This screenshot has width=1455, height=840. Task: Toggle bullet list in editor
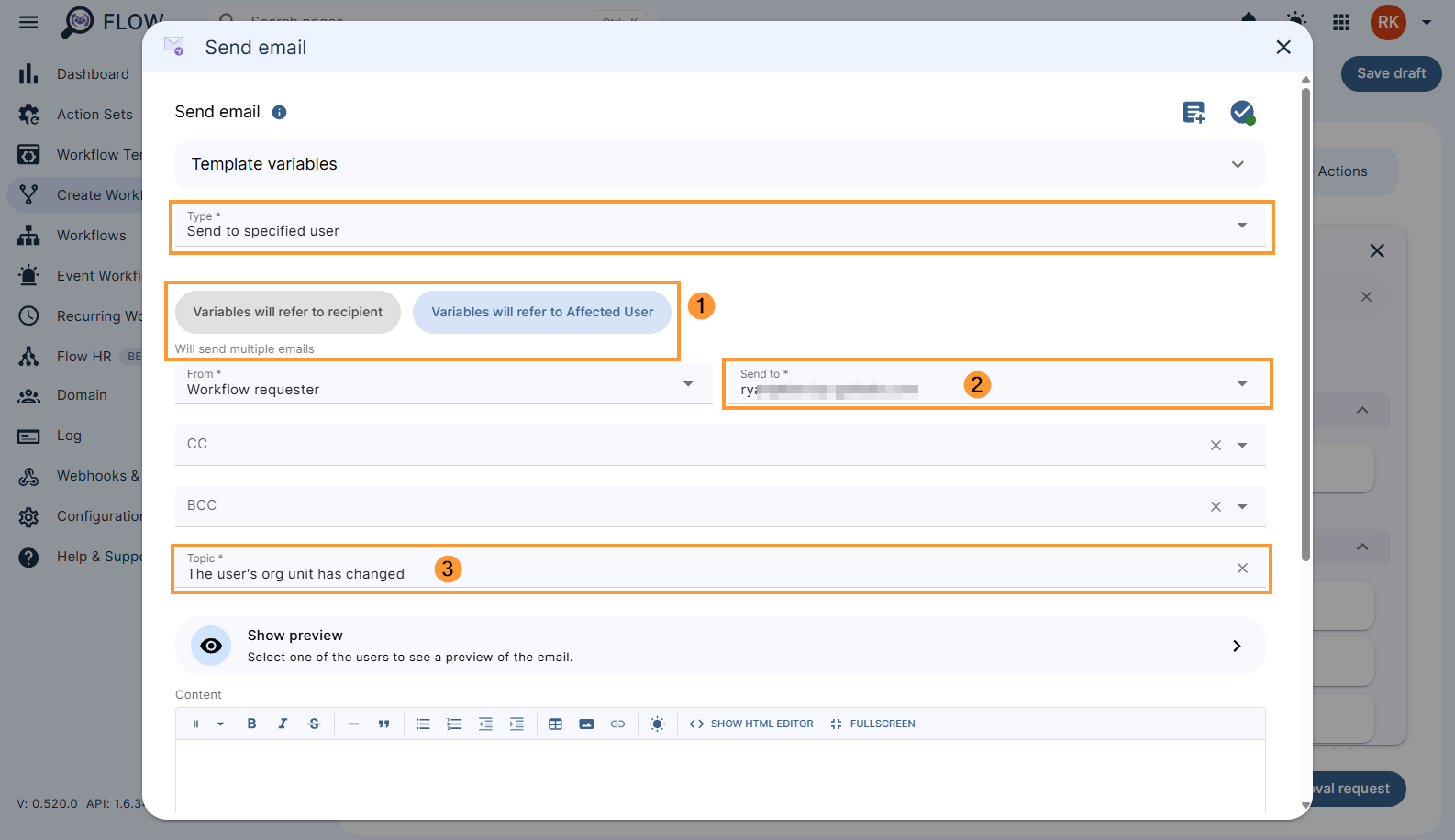click(x=423, y=724)
